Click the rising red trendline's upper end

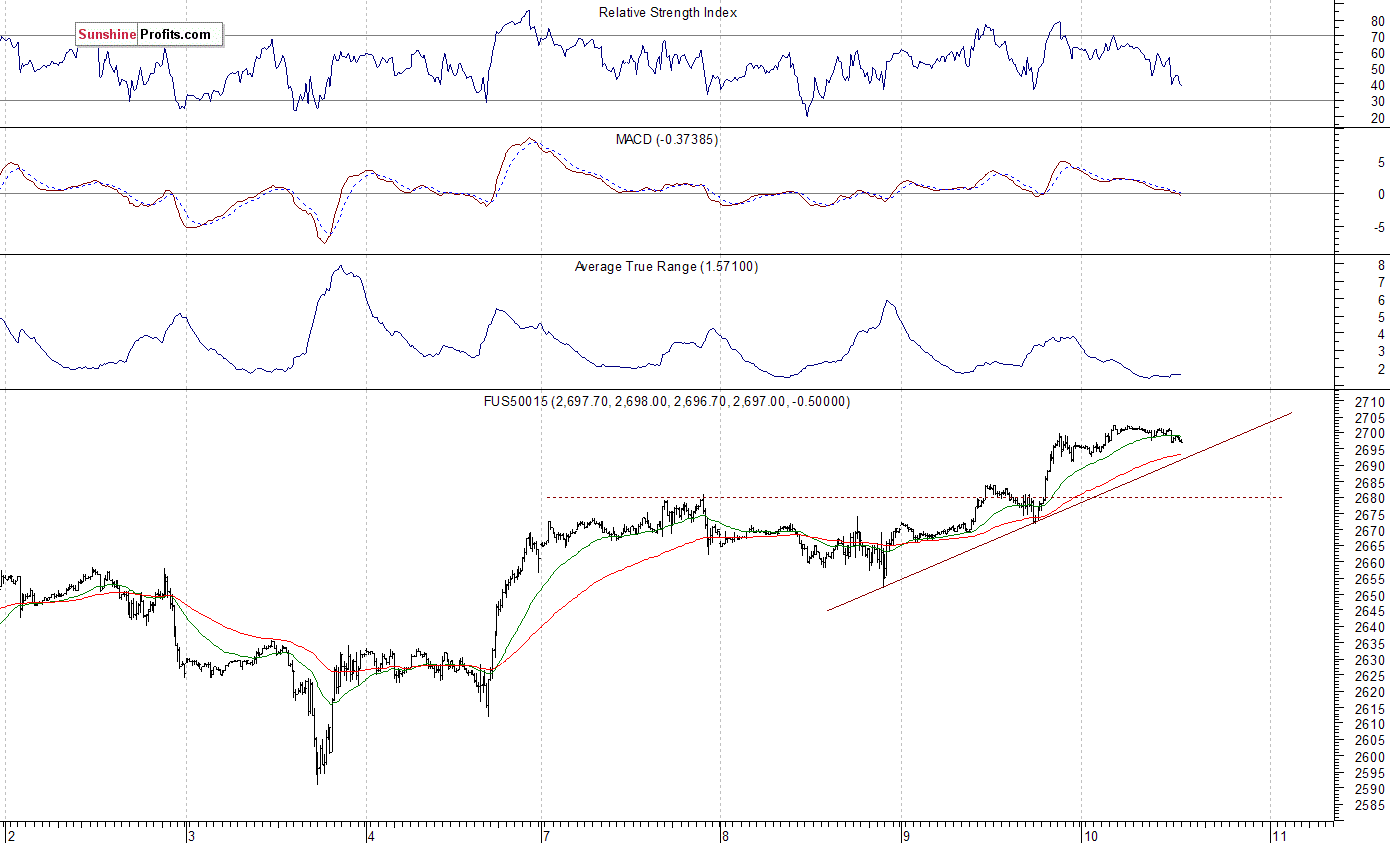(x=1291, y=412)
